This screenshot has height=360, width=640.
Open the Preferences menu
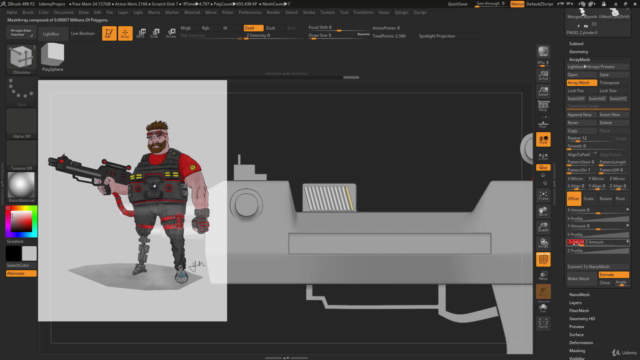click(x=250, y=12)
